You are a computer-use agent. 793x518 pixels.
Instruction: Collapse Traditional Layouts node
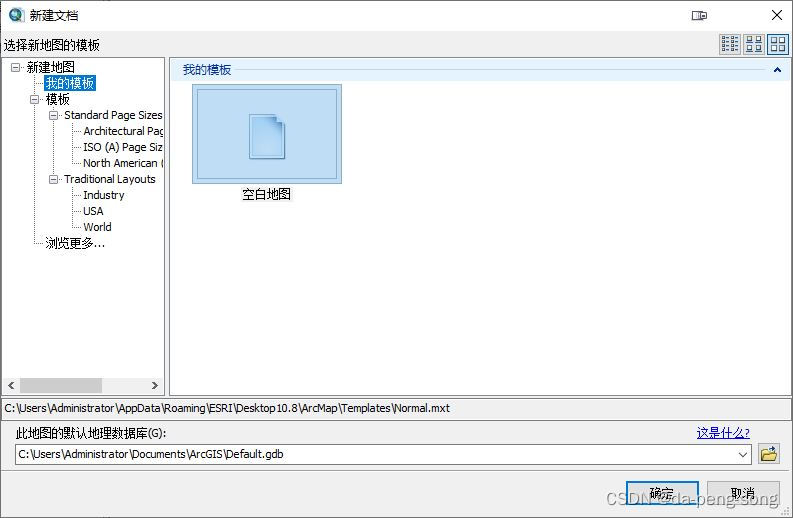[53, 179]
